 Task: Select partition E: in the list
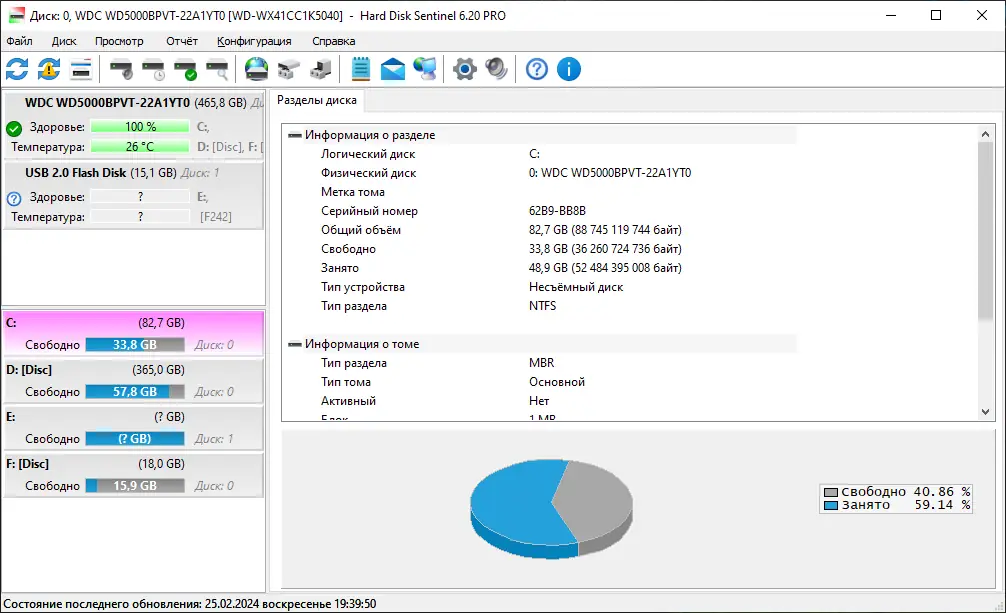tap(134, 427)
